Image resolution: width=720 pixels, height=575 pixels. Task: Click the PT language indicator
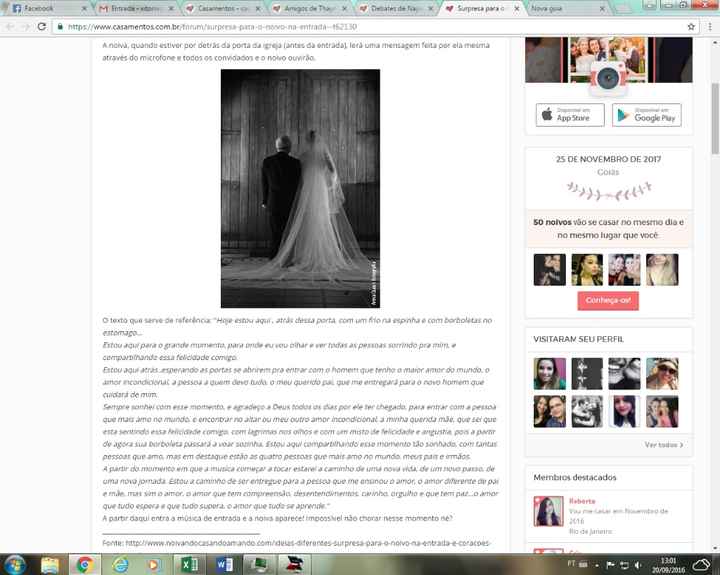[572, 564]
